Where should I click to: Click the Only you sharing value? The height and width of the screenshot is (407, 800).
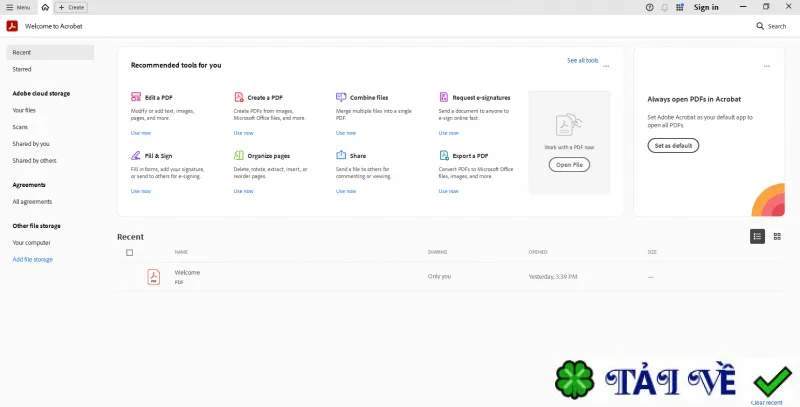439,276
